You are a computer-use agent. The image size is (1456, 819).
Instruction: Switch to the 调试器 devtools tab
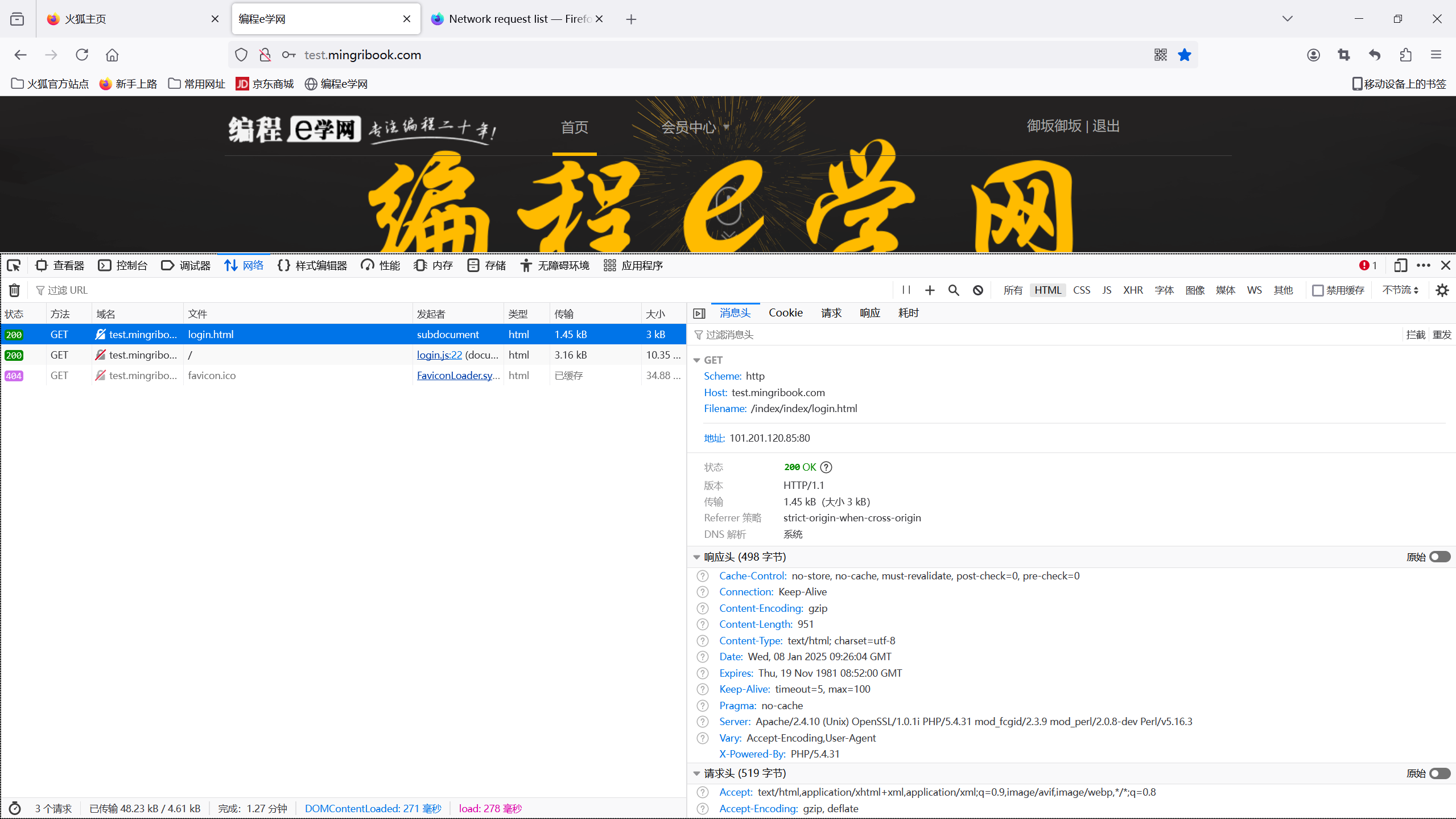click(186, 265)
